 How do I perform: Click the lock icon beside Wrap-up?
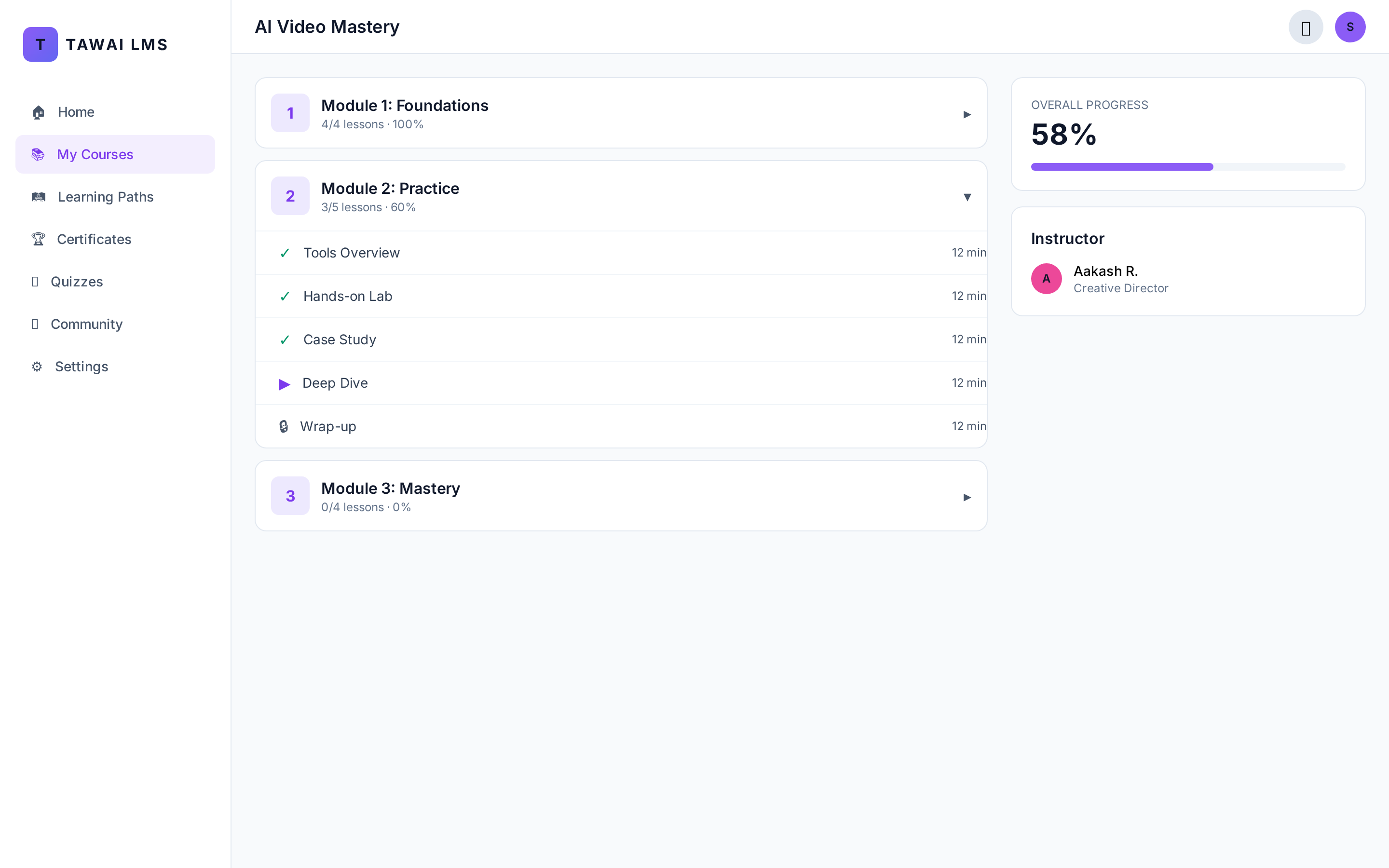tap(284, 427)
